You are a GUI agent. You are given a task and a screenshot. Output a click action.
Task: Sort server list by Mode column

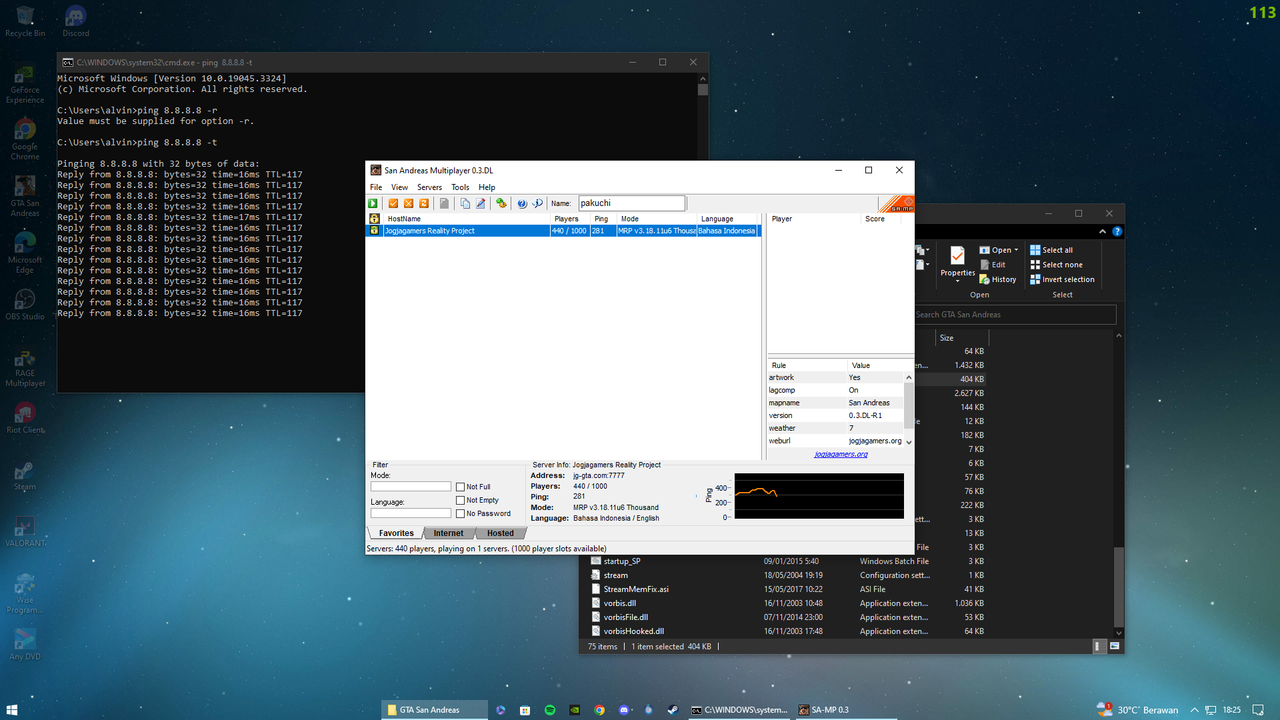[x=656, y=219]
